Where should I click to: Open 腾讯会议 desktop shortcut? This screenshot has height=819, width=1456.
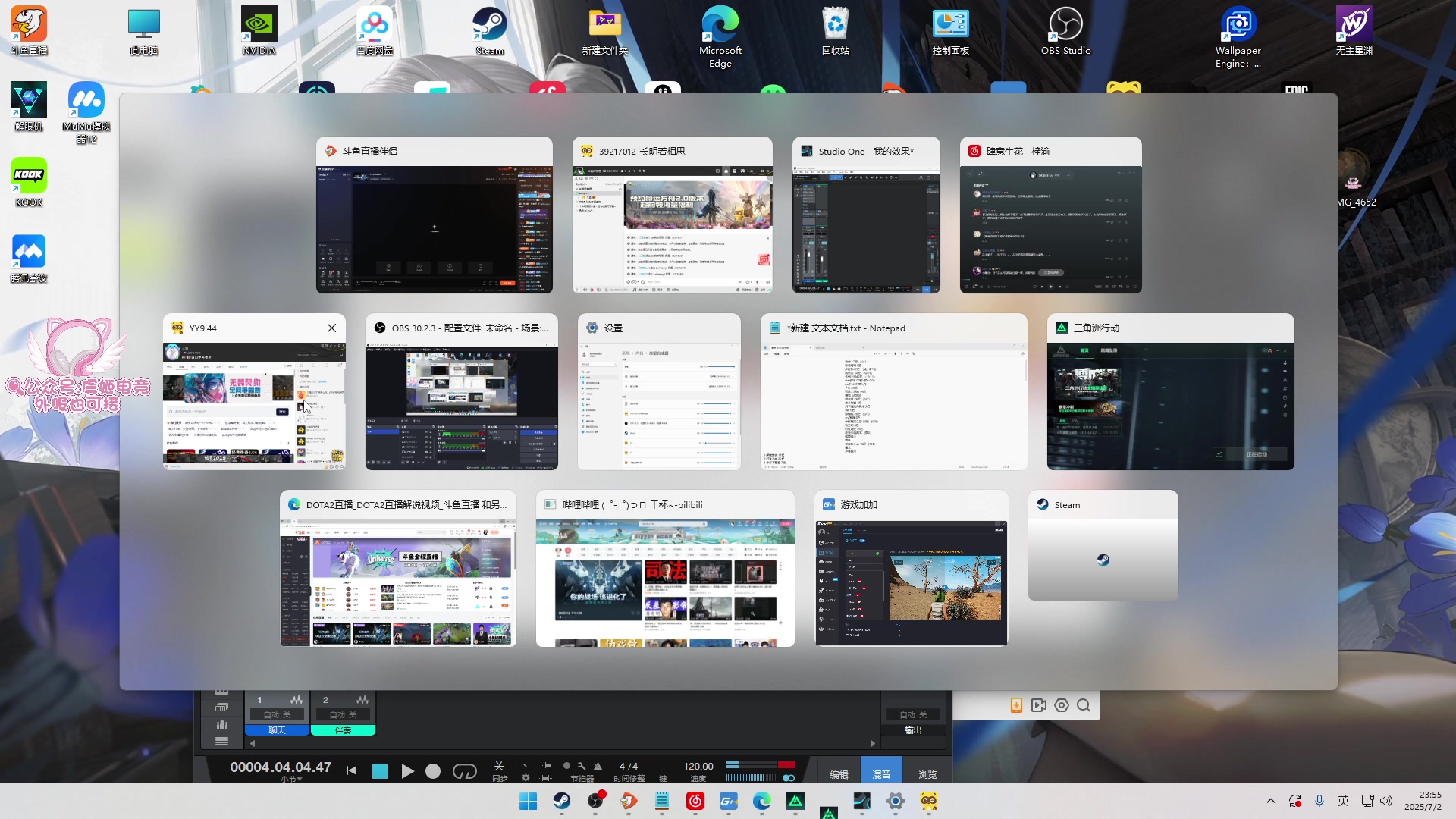[29, 259]
